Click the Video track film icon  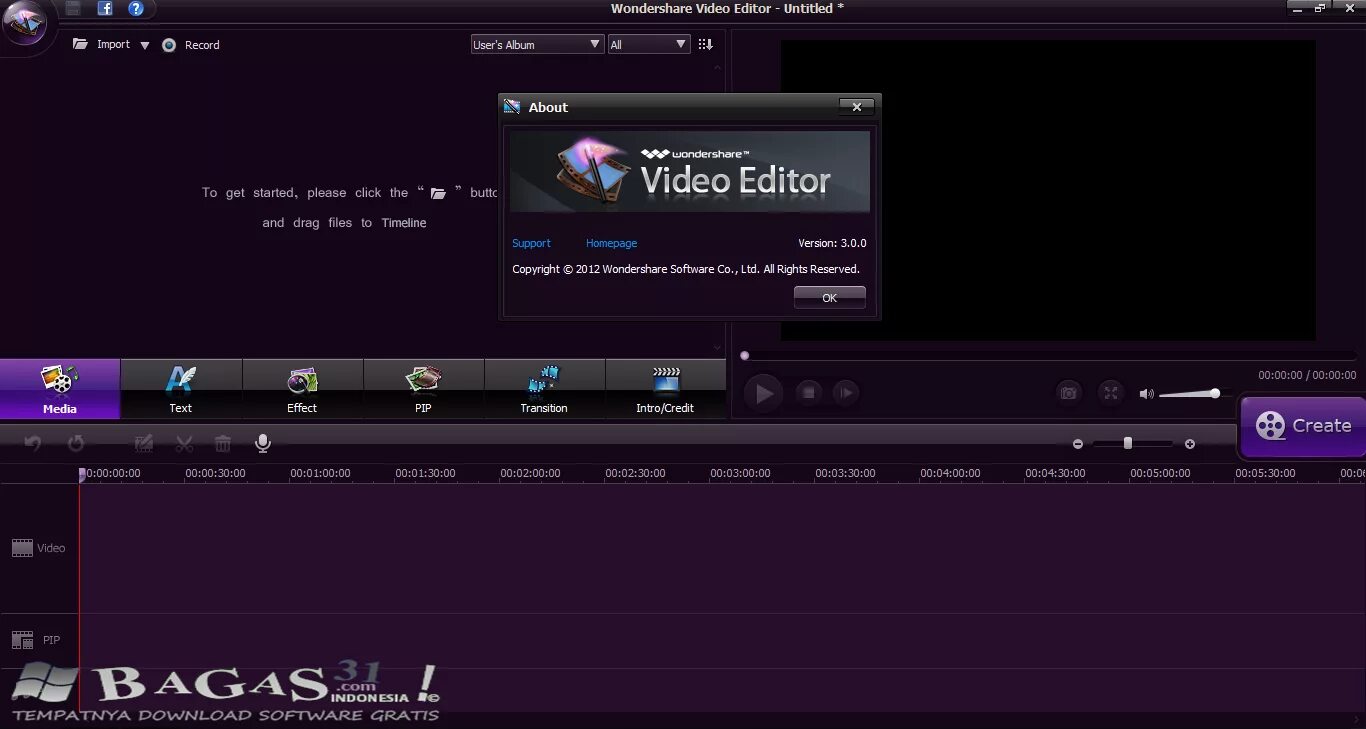tap(22, 548)
